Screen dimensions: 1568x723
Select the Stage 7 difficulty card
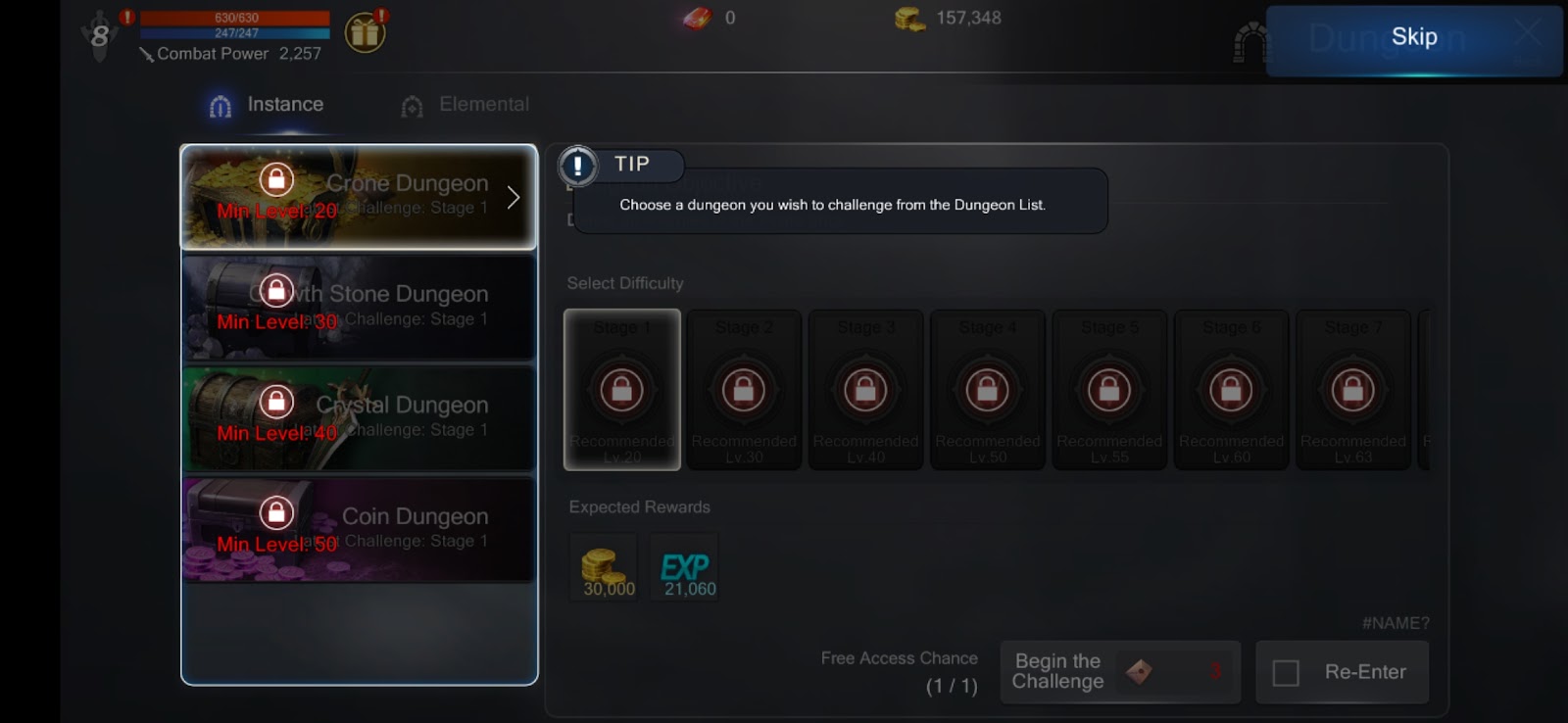[1353, 390]
